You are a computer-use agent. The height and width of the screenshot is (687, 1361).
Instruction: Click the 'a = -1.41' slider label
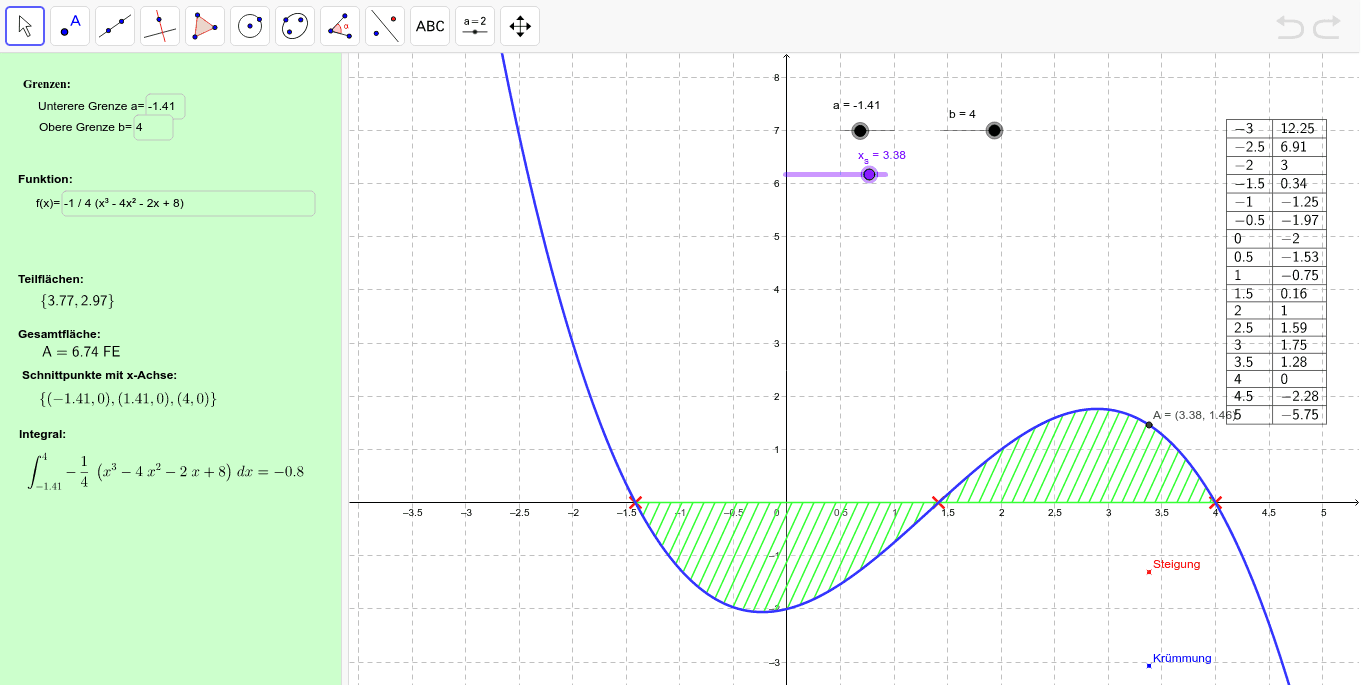(x=857, y=105)
